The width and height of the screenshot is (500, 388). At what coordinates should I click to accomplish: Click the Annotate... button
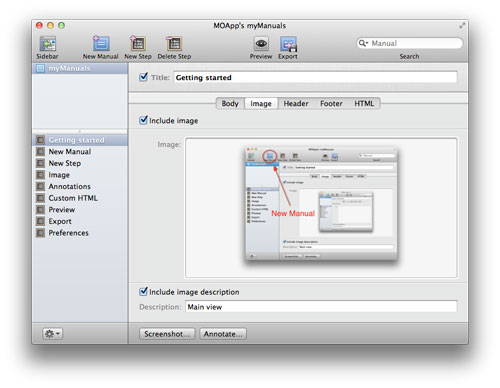click(x=223, y=334)
